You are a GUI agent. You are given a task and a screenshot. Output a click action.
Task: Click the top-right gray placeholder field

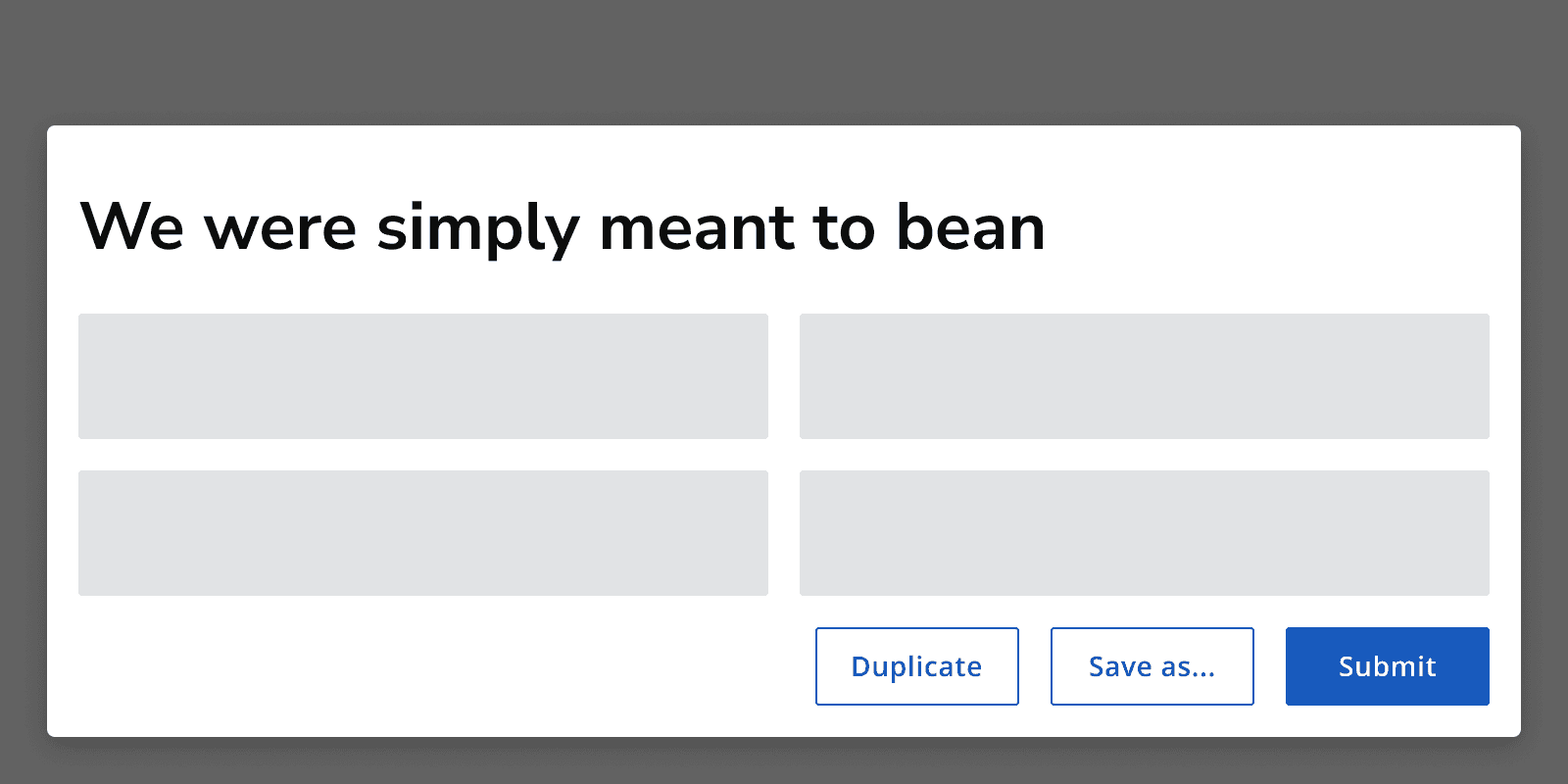1144,376
